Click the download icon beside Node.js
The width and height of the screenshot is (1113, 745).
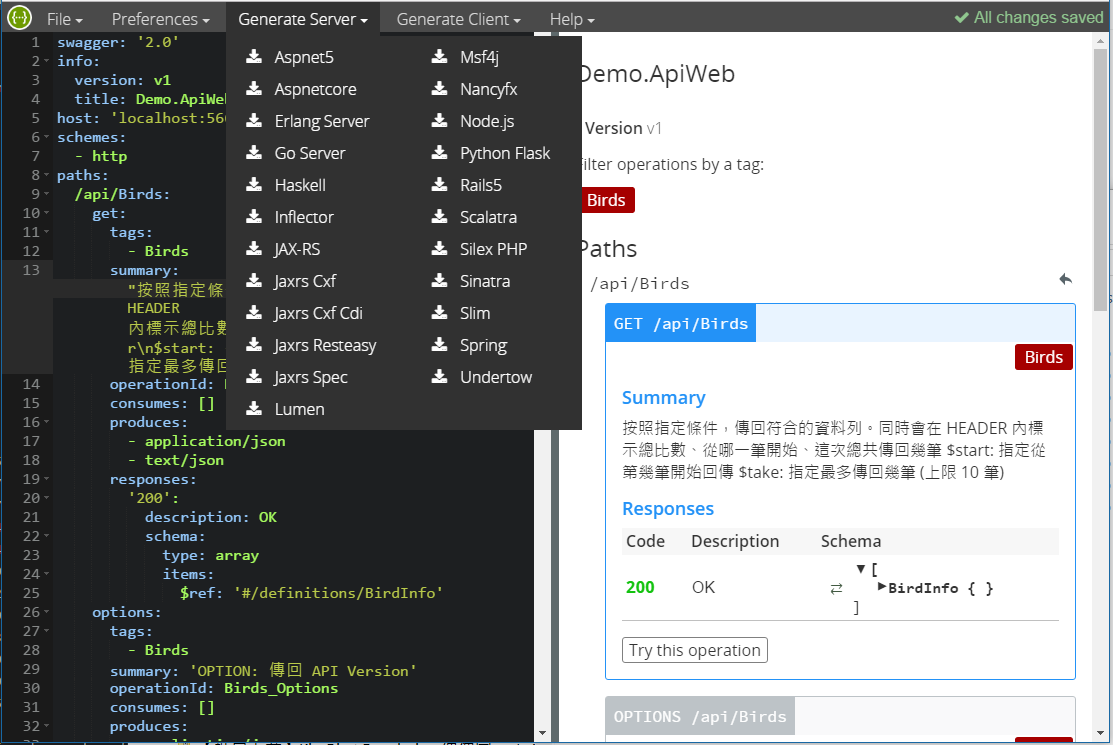tap(439, 121)
